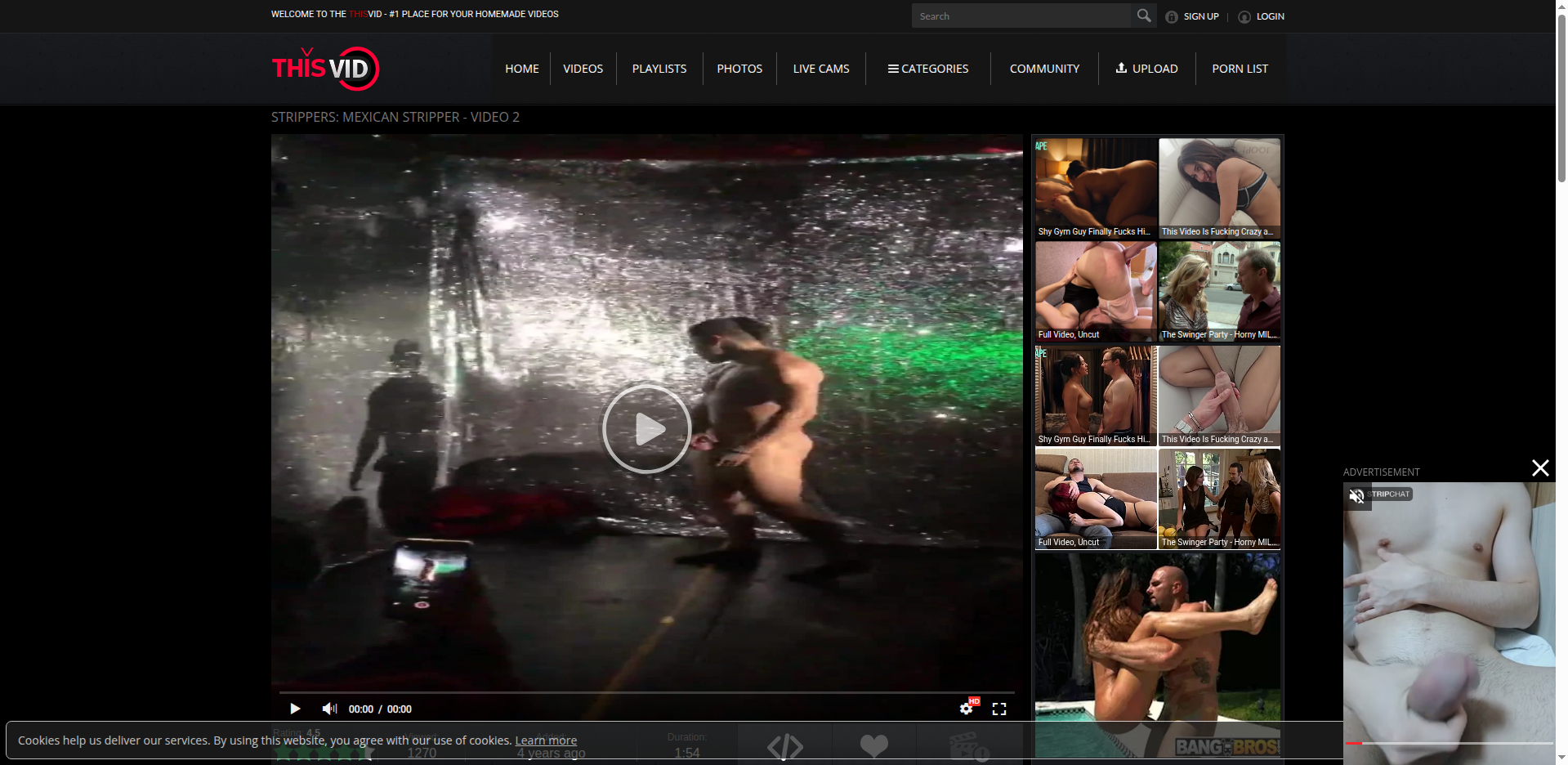The height and width of the screenshot is (765, 1568).
Task: Expand the CATEGORIES hamburger menu
Action: [x=928, y=69]
